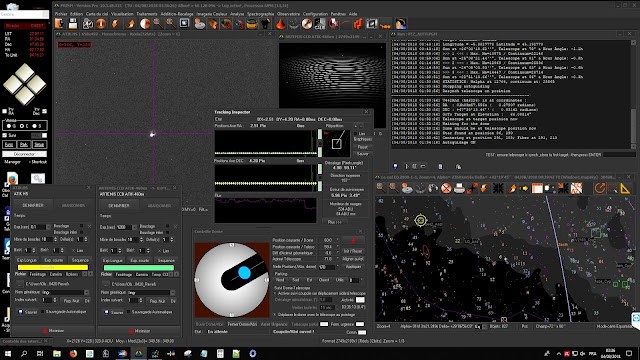This screenshot has width=640, height=360.
Task: Open Firefox from the Windows taskbar
Action: coord(73,353)
